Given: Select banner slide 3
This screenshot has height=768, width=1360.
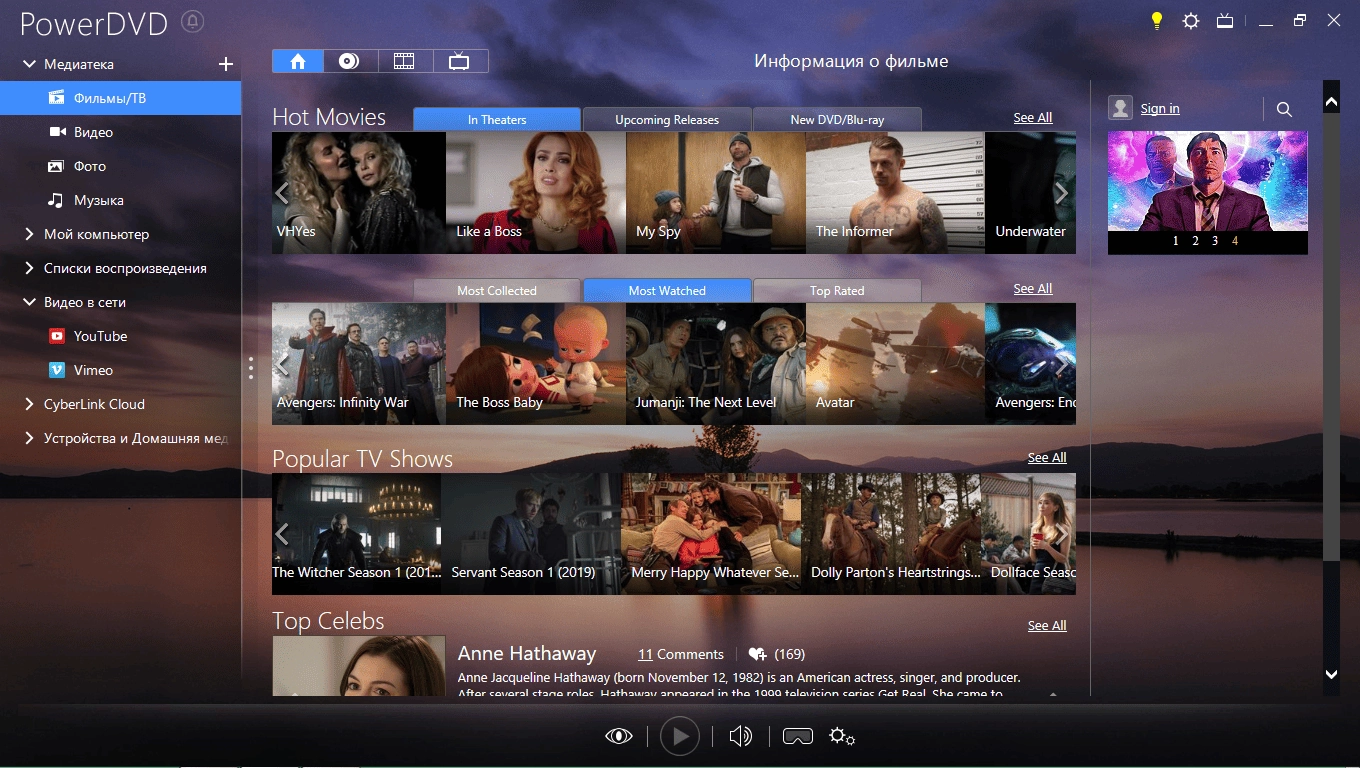Looking at the screenshot, I should click(1215, 241).
